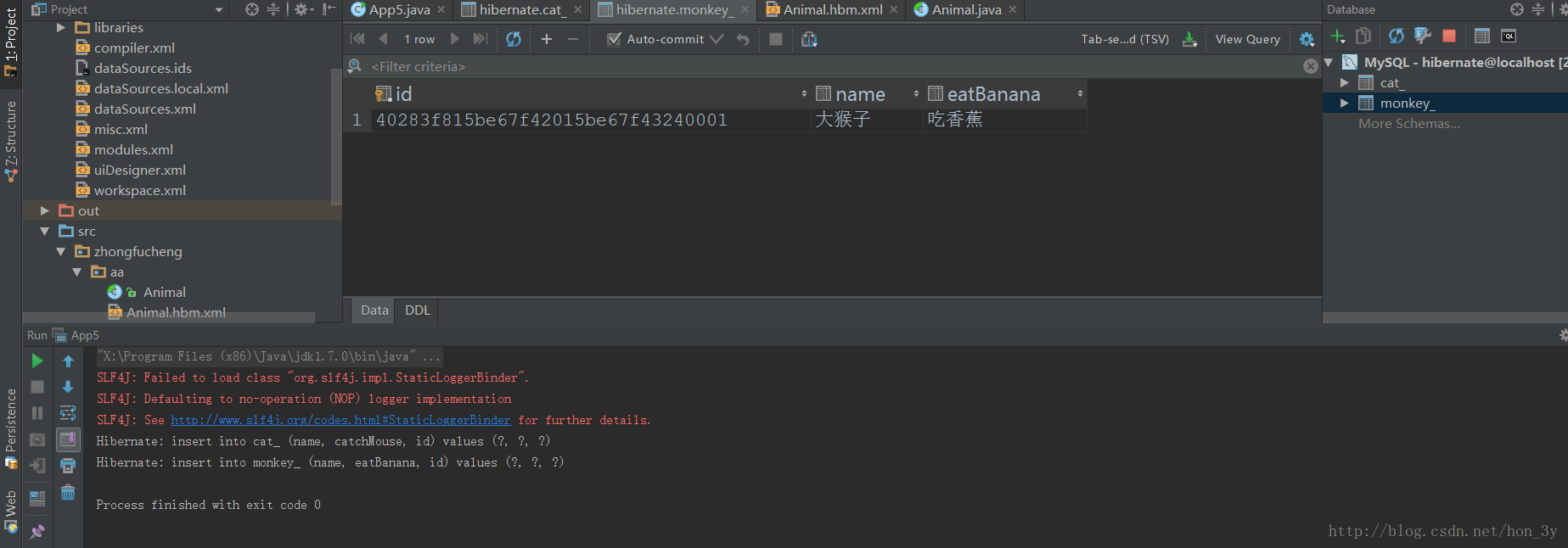Click the Filter criteria input field
The image size is (1568, 548).
pyautogui.click(x=832, y=66)
